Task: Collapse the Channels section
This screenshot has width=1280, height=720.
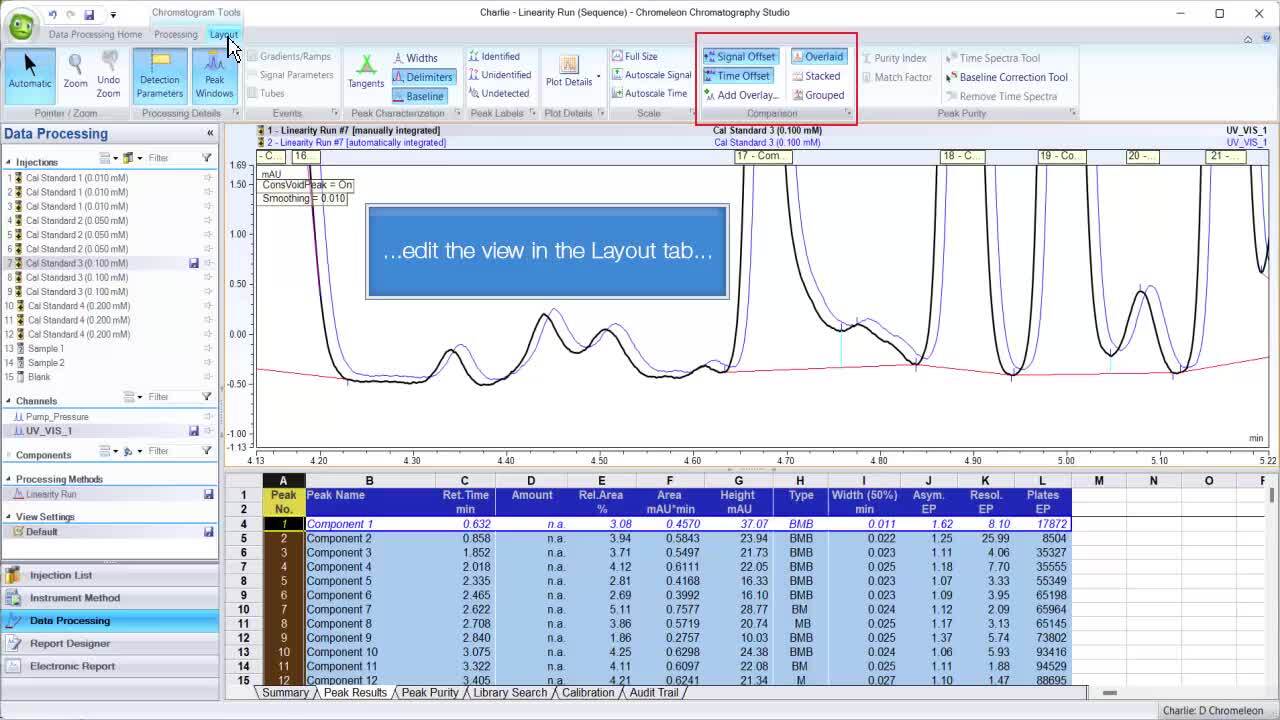Action: tap(9, 401)
